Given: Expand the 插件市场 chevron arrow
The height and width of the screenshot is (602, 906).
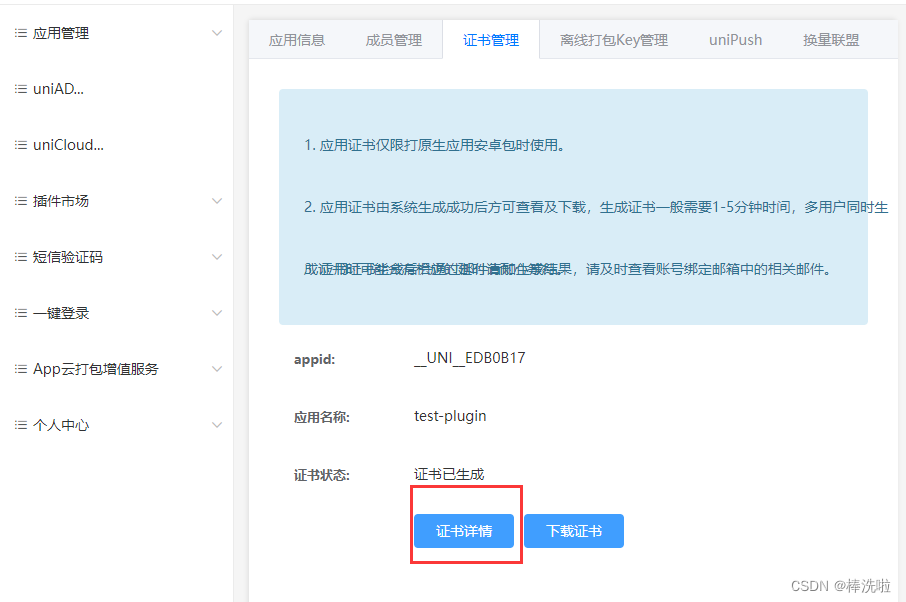Looking at the screenshot, I should tap(217, 201).
